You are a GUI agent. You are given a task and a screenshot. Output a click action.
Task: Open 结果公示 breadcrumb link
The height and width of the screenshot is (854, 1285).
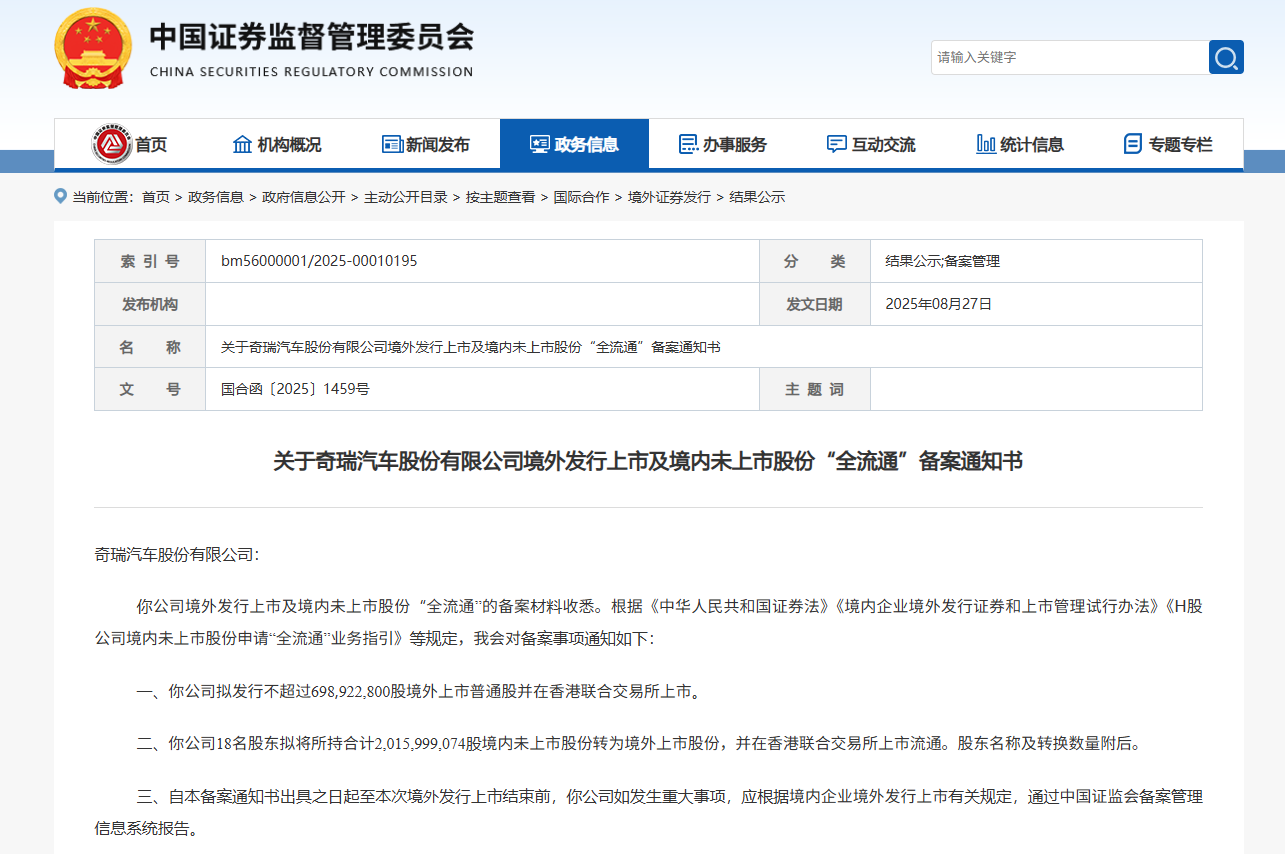point(758,197)
